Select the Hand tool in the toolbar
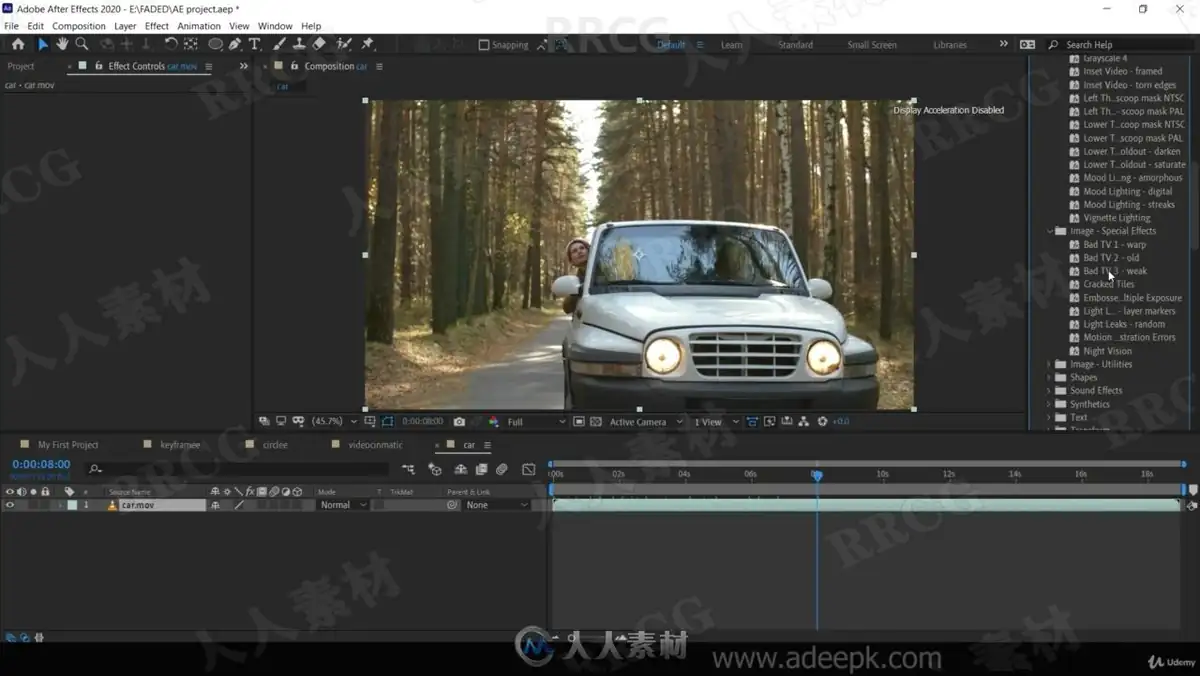The height and width of the screenshot is (676, 1200). (x=62, y=44)
